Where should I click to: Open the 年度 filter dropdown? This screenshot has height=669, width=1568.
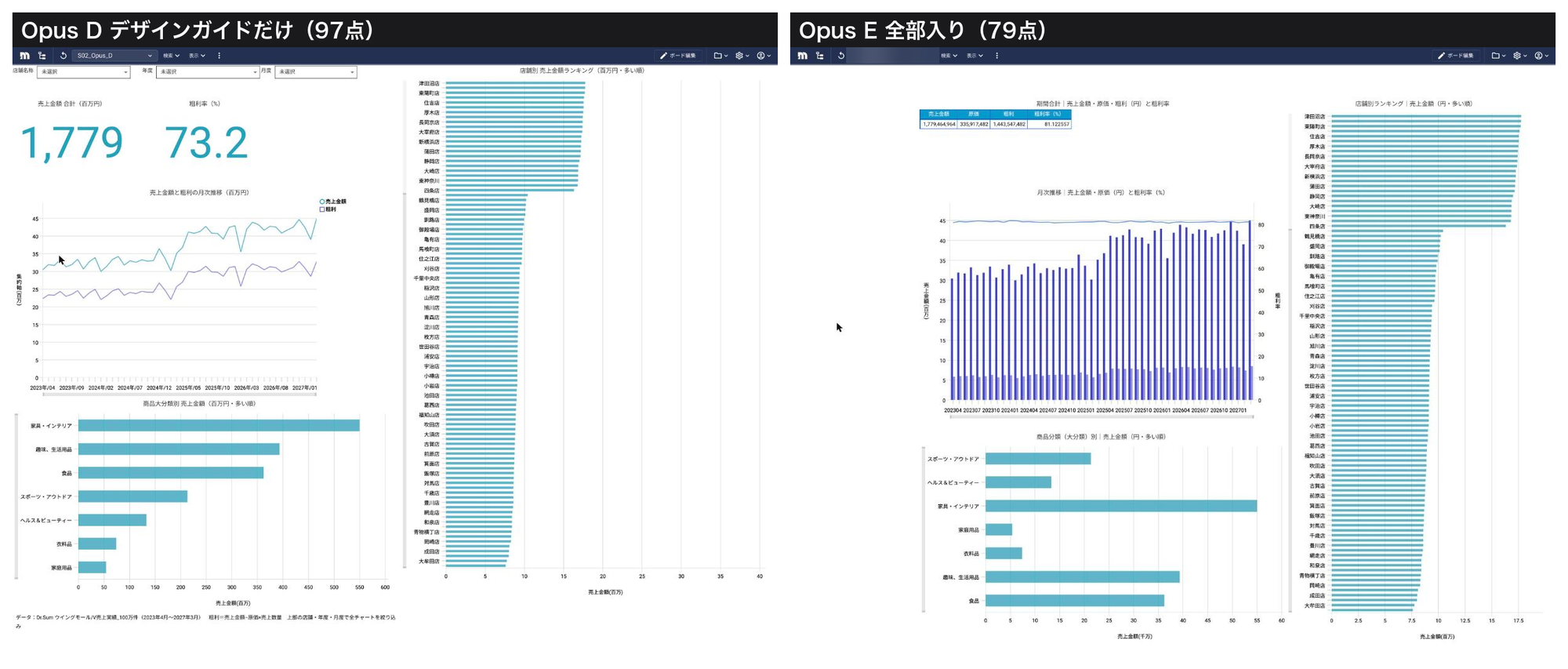(208, 72)
